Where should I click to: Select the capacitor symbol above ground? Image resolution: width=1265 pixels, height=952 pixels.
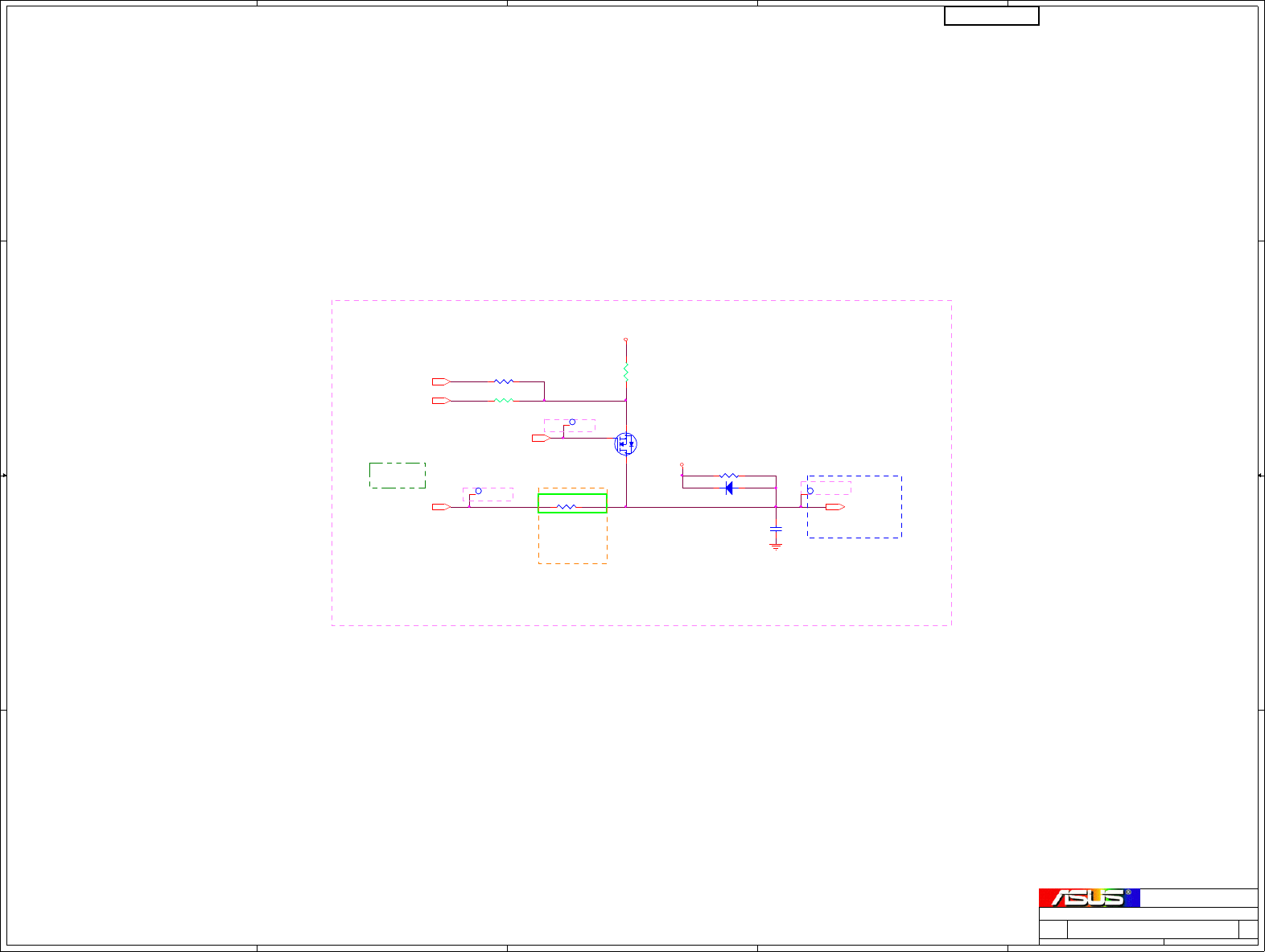pos(776,529)
